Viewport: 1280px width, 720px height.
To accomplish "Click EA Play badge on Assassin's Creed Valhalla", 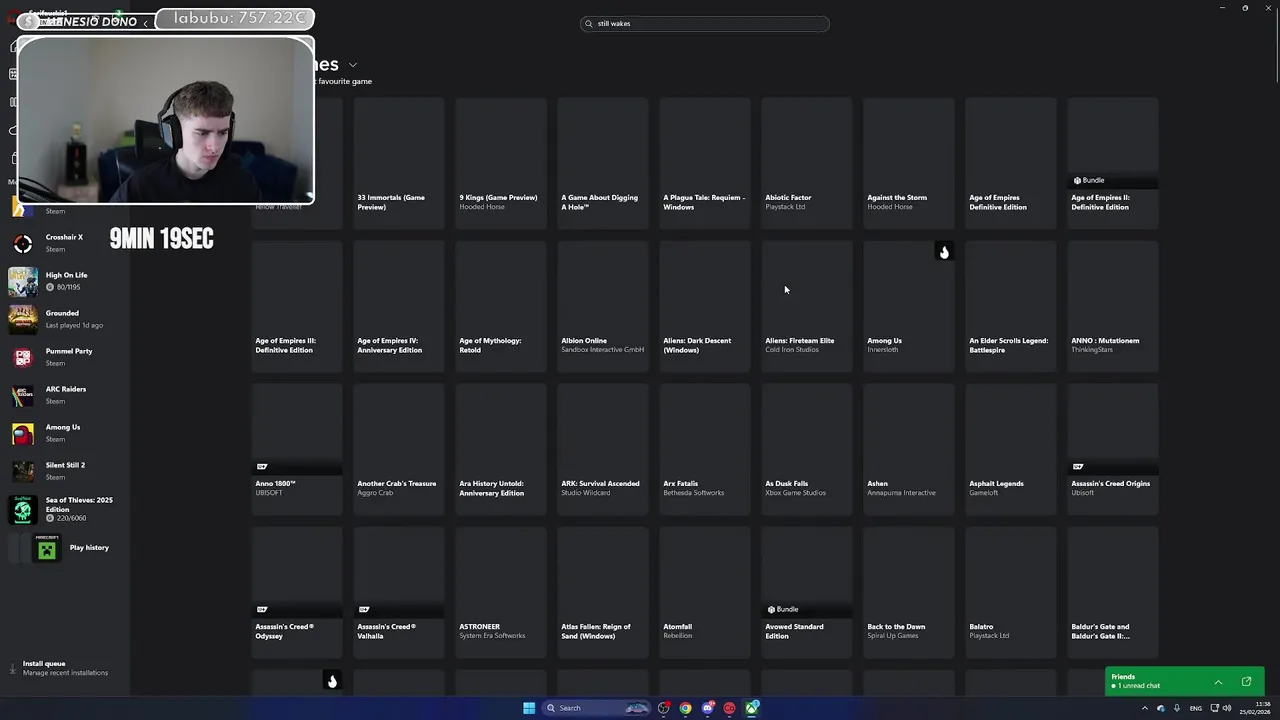I will [364, 609].
